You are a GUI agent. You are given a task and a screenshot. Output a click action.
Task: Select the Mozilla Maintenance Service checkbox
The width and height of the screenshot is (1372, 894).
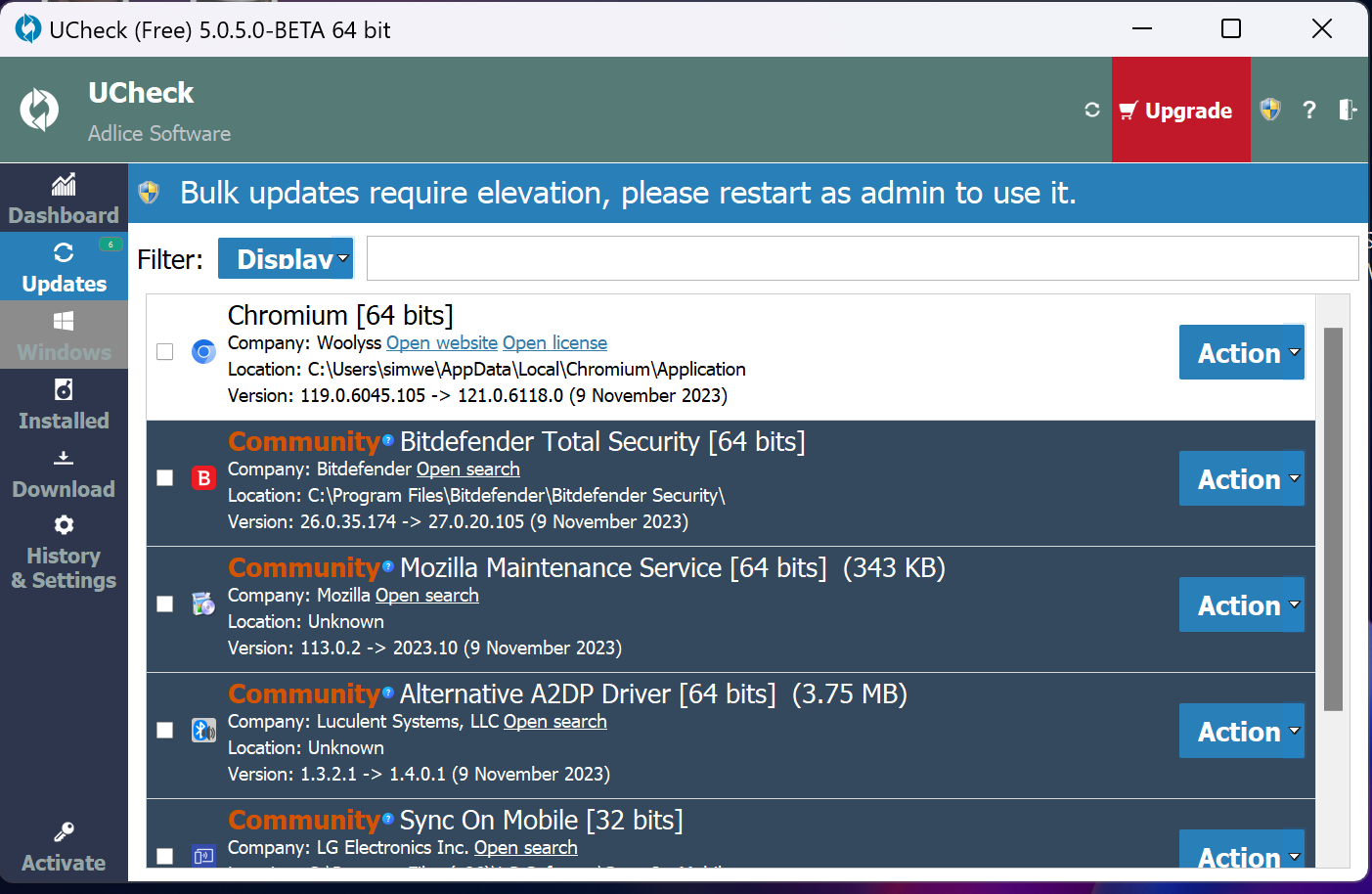click(165, 604)
